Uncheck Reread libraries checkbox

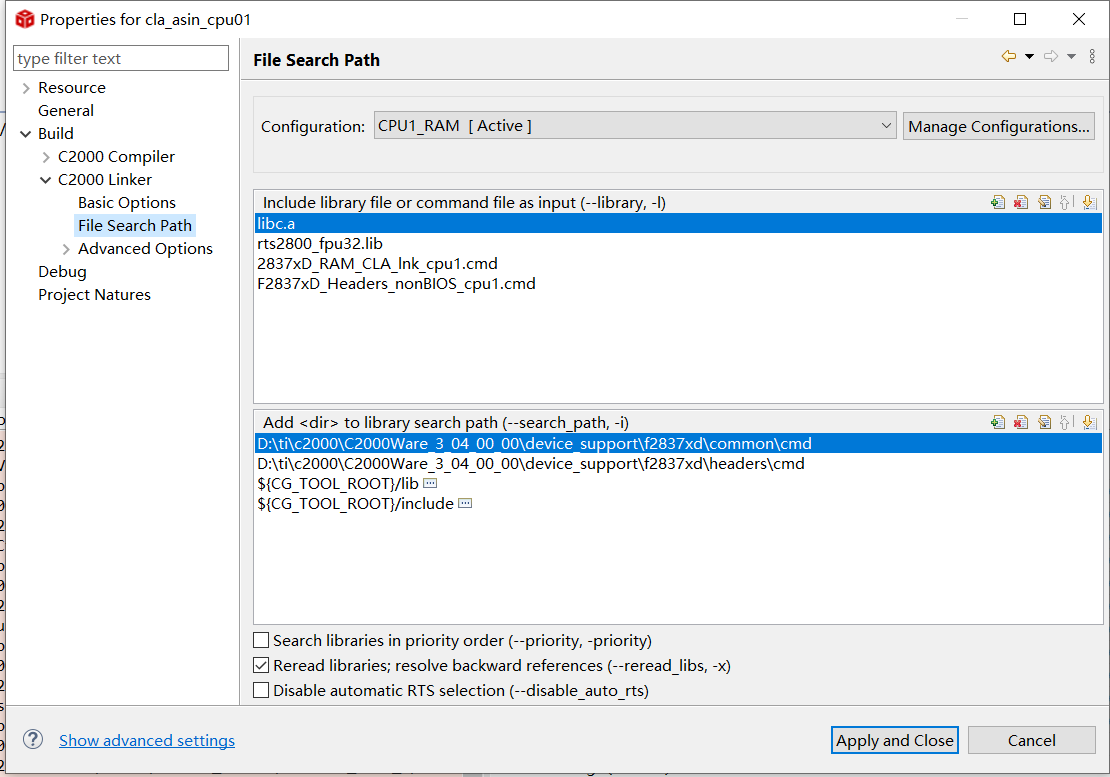click(x=262, y=665)
